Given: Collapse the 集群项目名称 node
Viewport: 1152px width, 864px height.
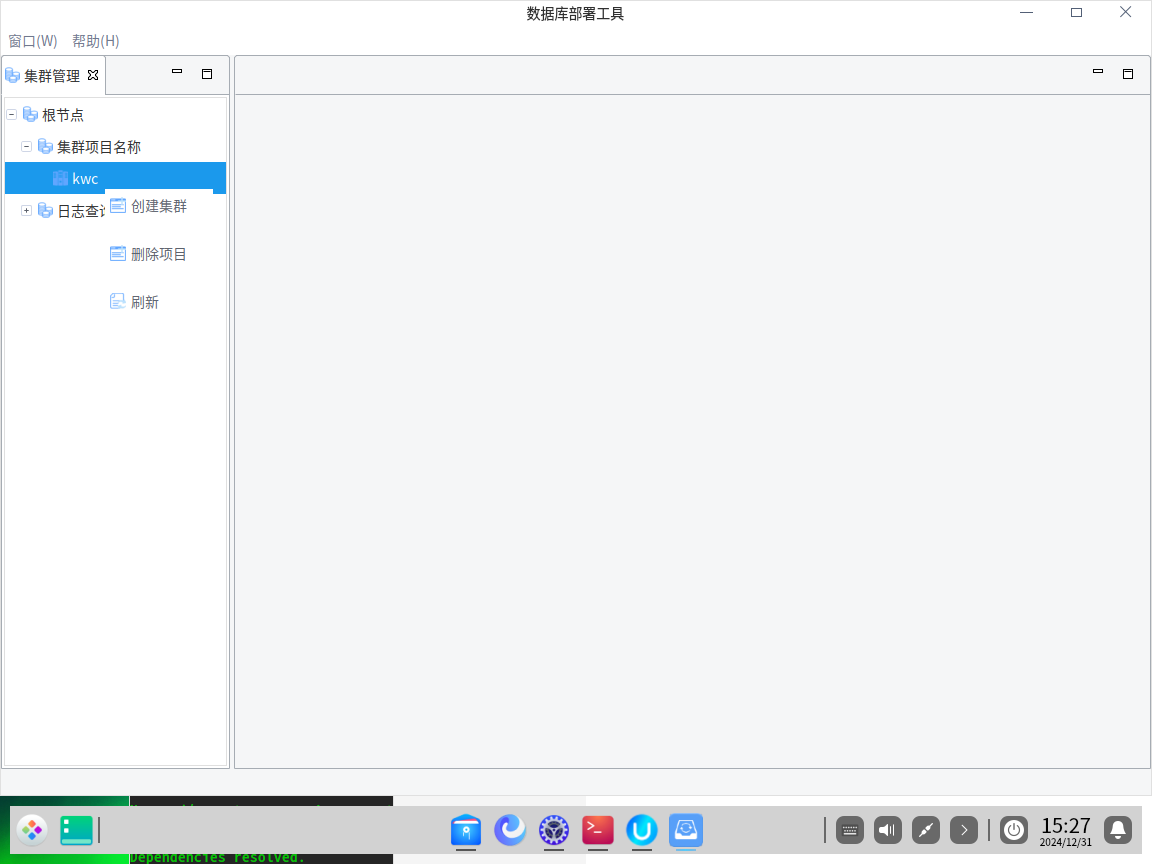Looking at the screenshot, I should pyautogui.click(x=27, y=147).
